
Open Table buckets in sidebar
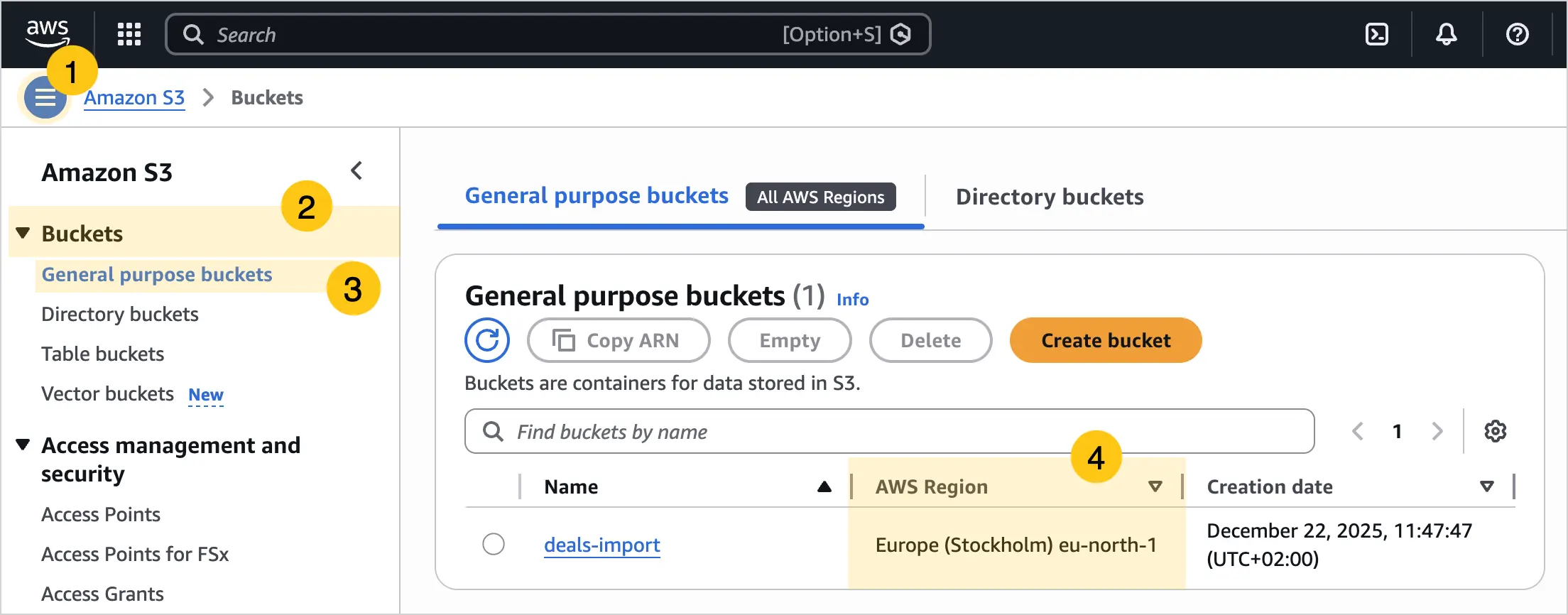[x=103, y=354]
